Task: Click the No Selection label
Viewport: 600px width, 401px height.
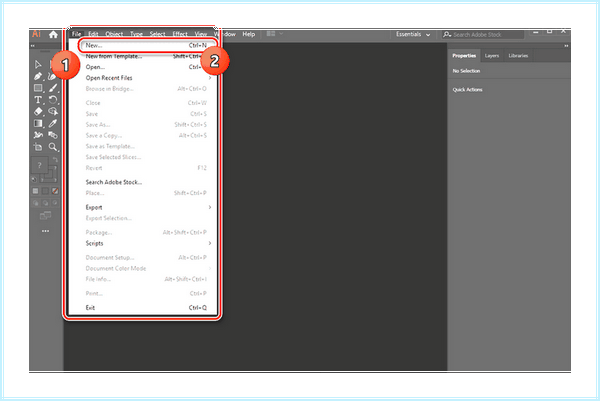Action: 466,71
